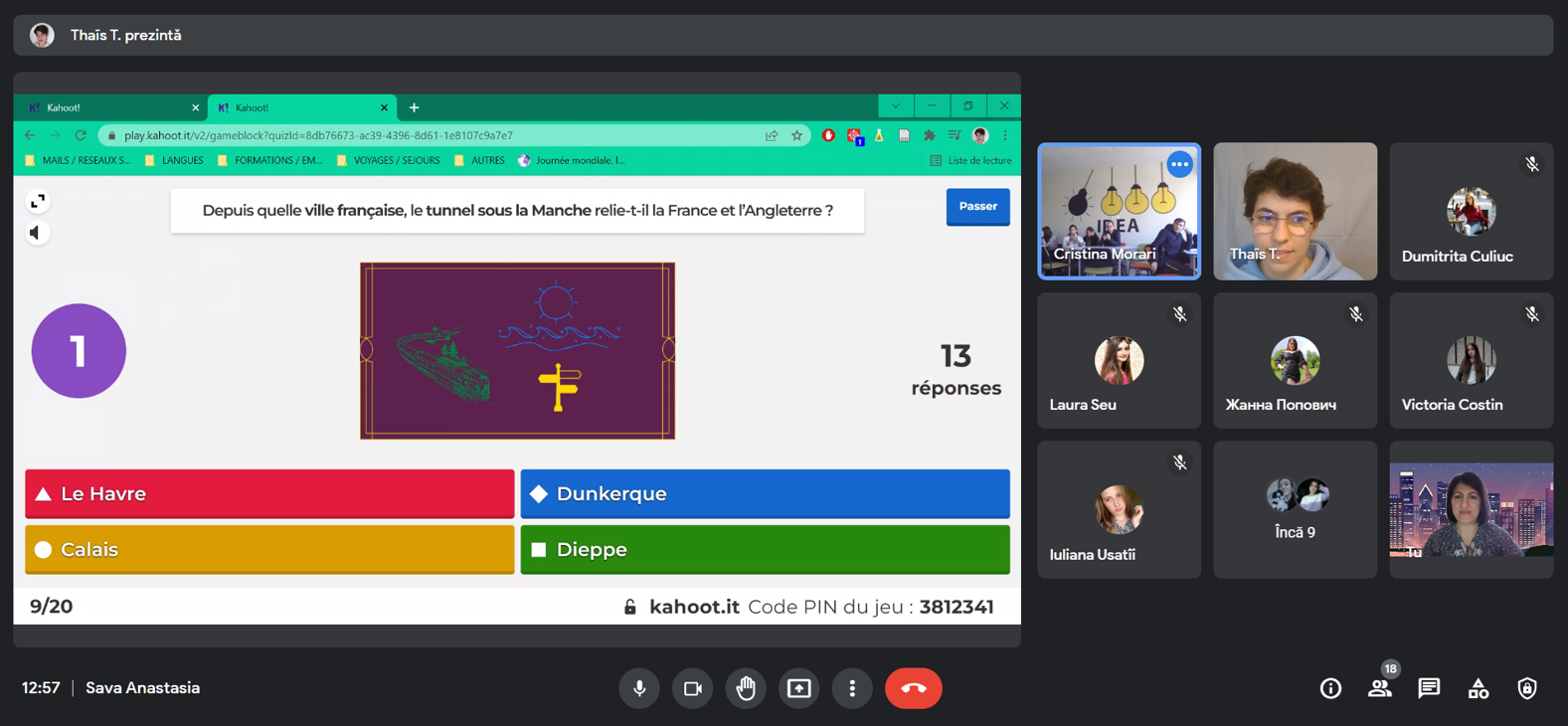Mute the microphone in call controls
The image size is (1568, 726).
pos(639,688)
